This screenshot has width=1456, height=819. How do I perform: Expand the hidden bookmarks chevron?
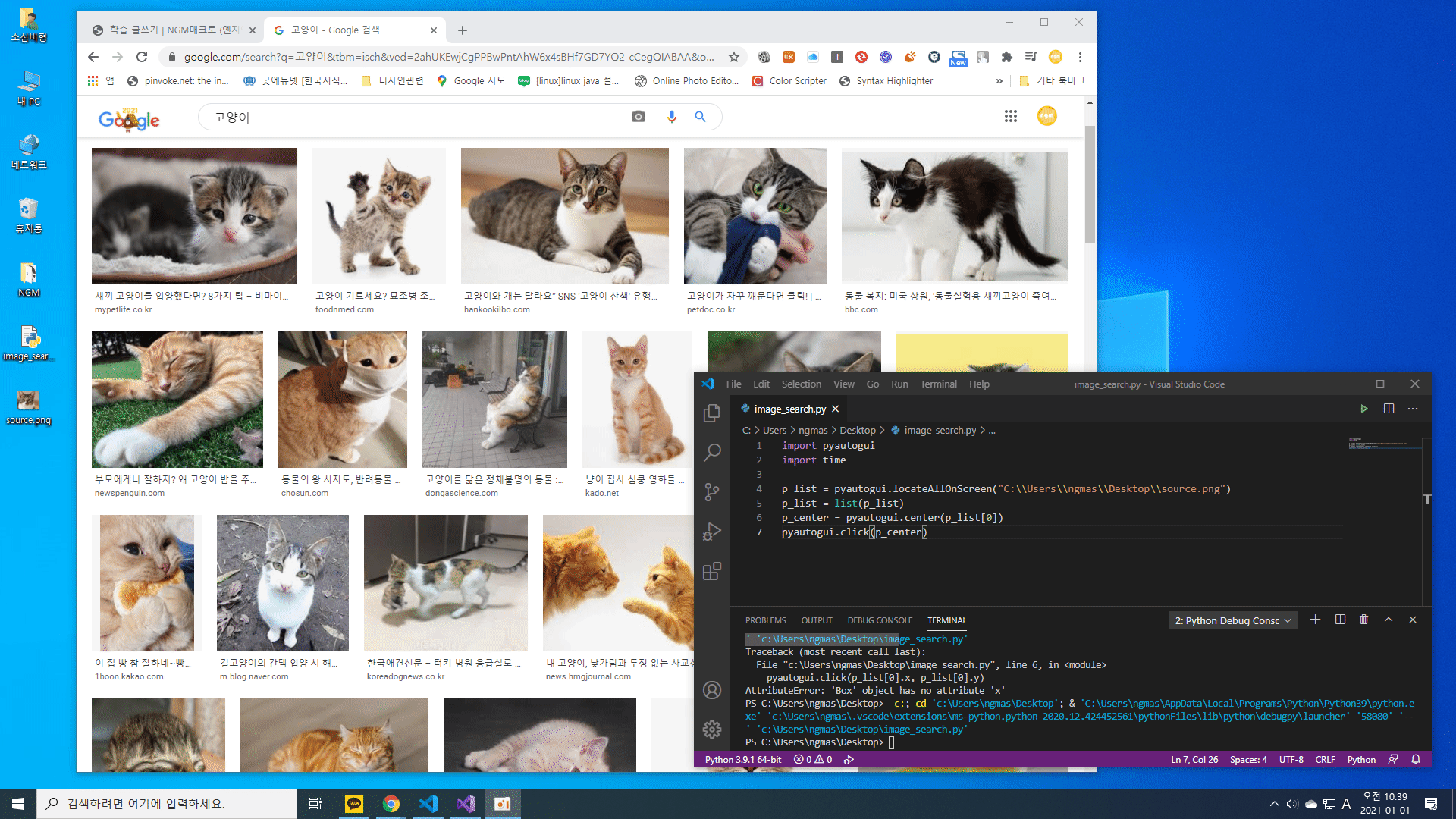[x=999, y=81]
